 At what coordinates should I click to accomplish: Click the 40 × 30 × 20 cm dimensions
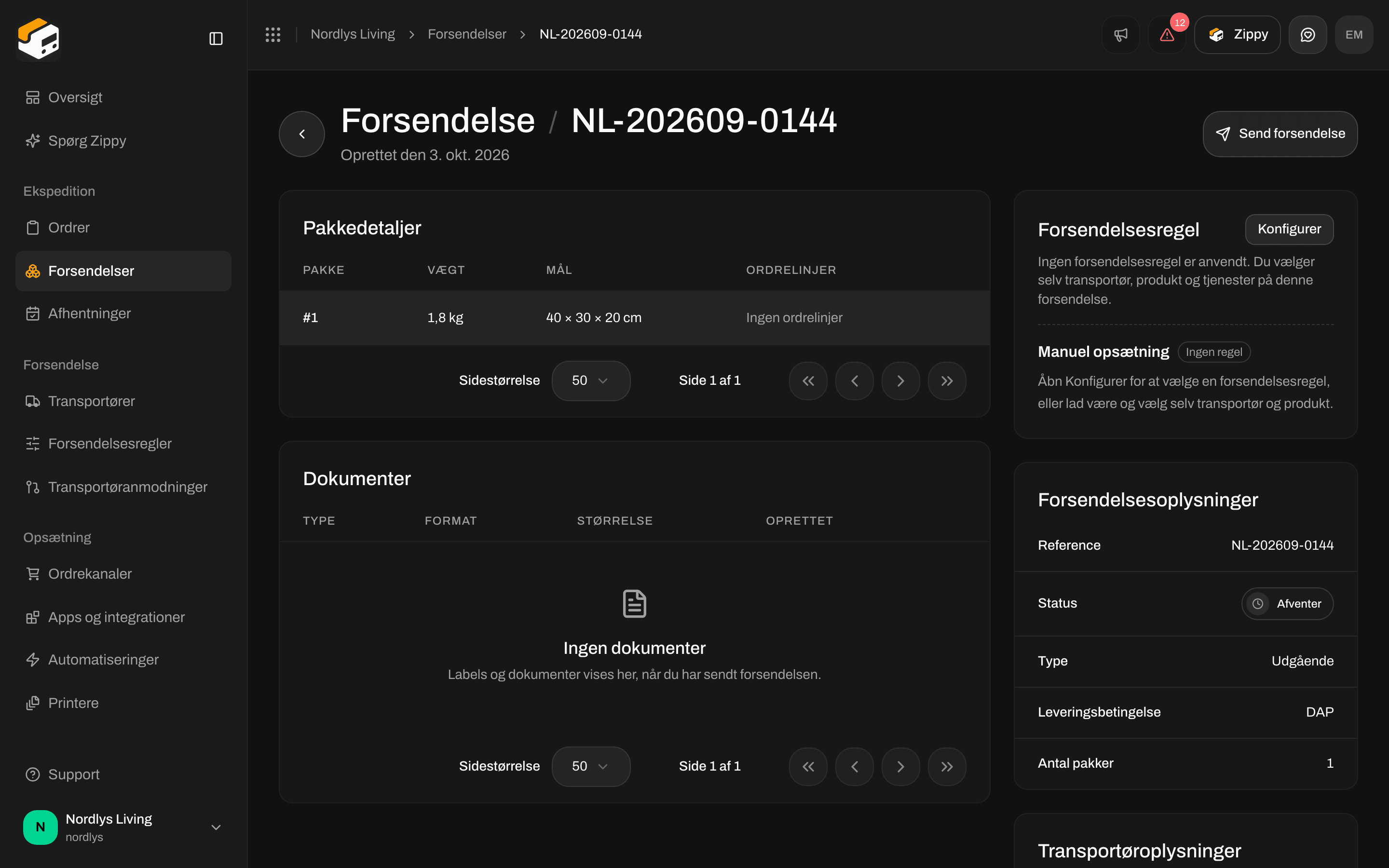tap(594, 317)
